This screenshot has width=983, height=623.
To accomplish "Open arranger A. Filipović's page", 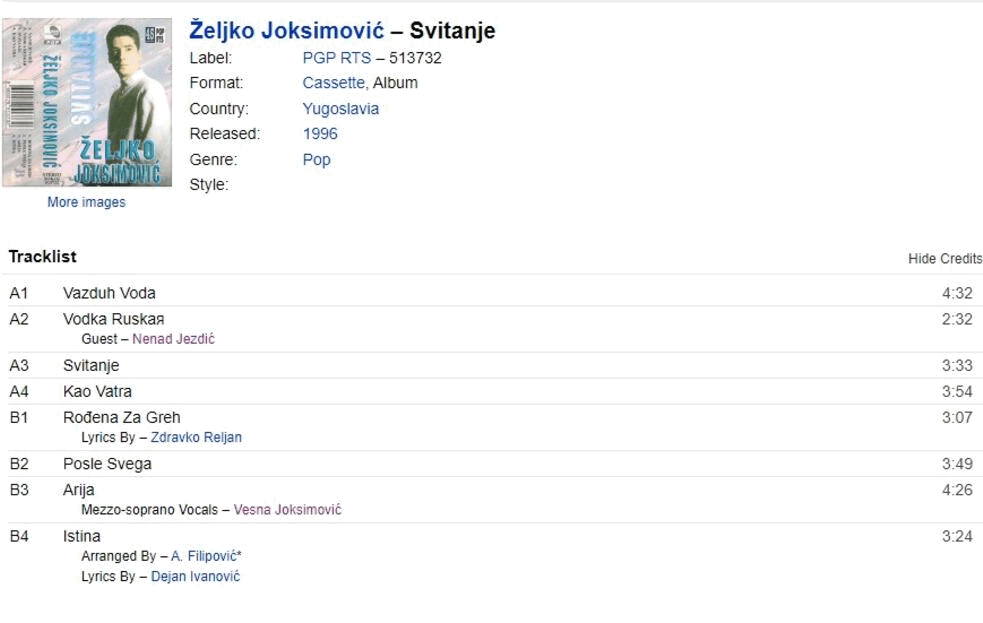I will (206, 556).
